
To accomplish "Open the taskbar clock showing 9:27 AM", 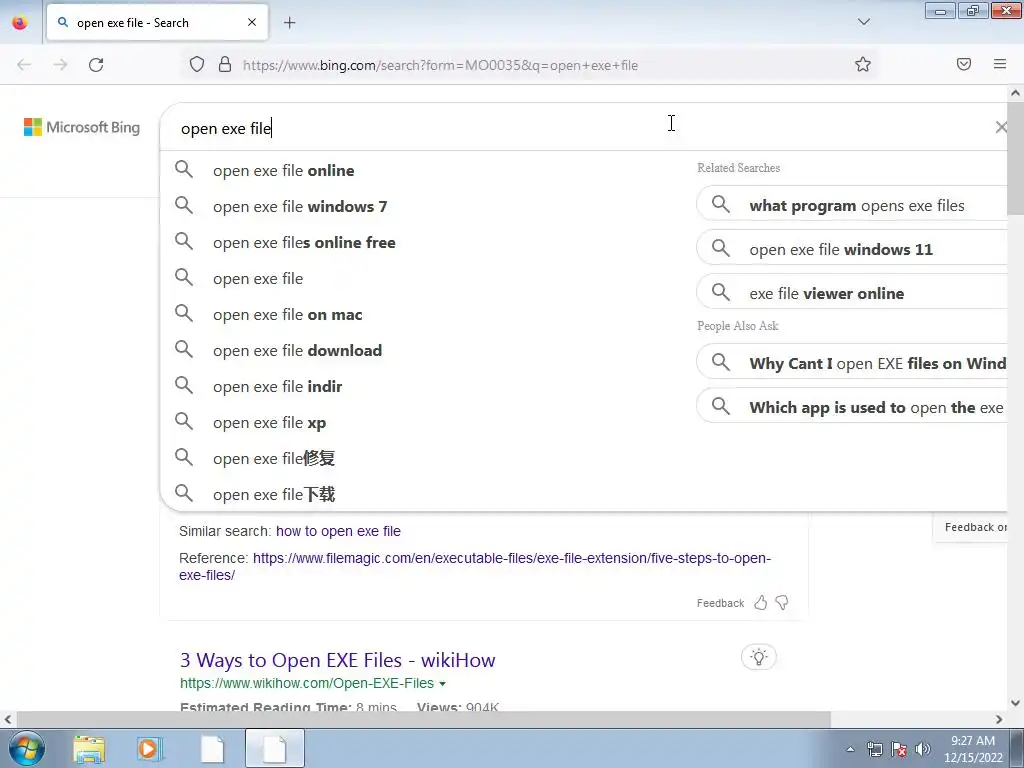I will click(973, 749).
